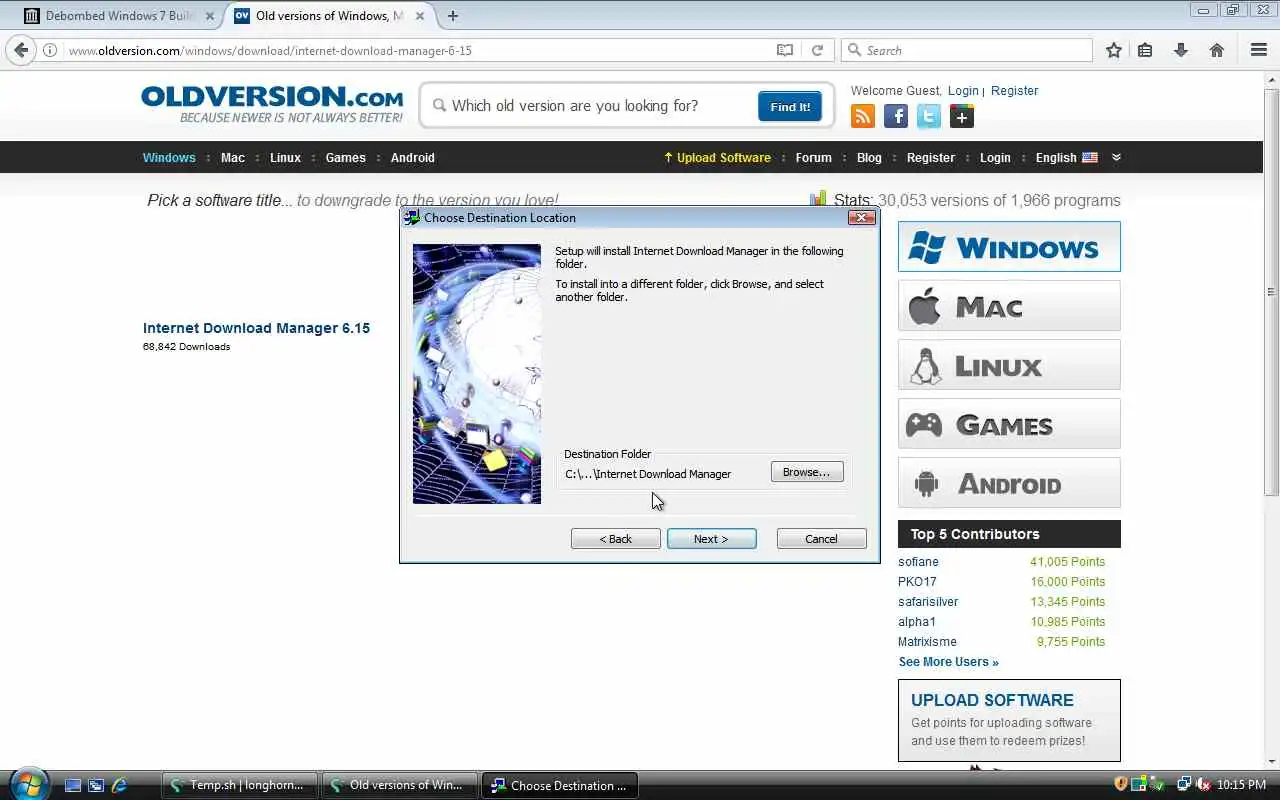This screenshot has width=1280, height=800.
Task: Switch to Old versions of Windows tab
Action: (x=328, y=16)
